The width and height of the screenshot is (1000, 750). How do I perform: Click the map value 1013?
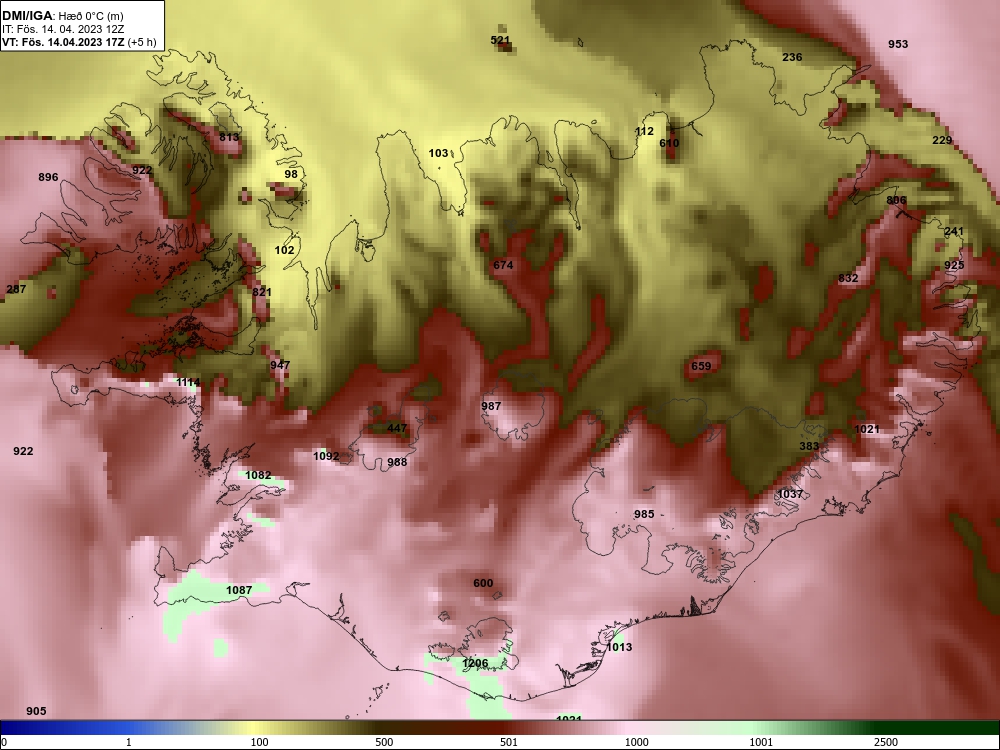619,647
